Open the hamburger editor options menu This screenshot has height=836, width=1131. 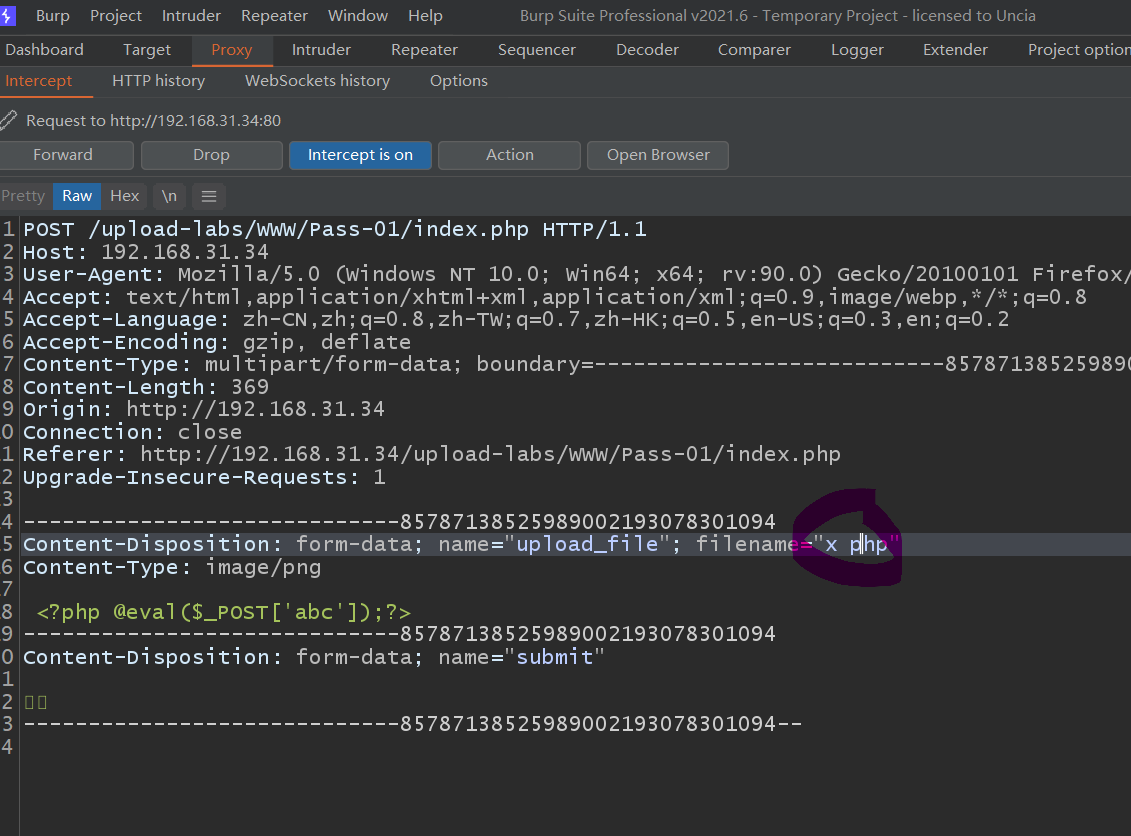click(208, 196)
